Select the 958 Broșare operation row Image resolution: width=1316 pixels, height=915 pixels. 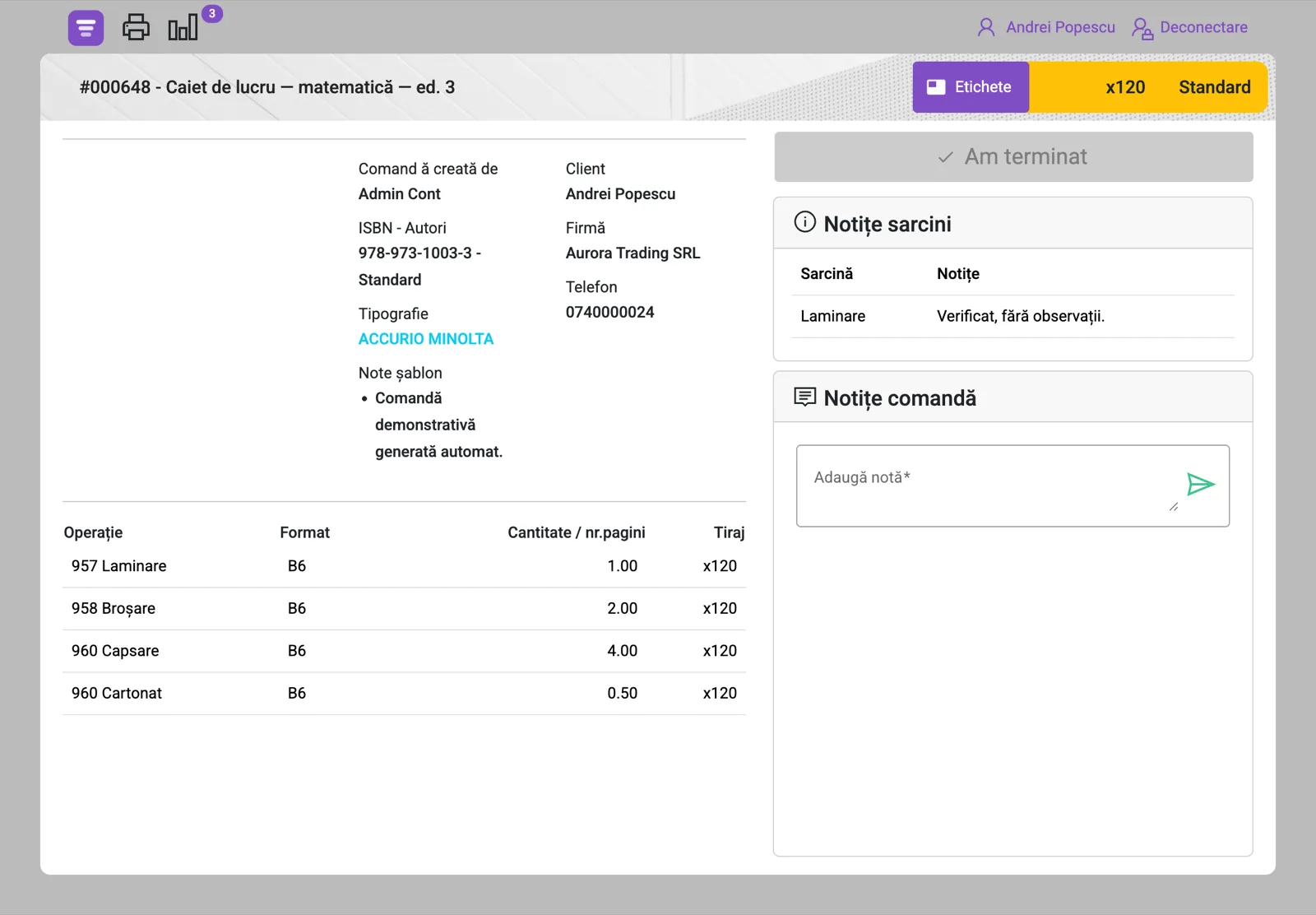404,609
